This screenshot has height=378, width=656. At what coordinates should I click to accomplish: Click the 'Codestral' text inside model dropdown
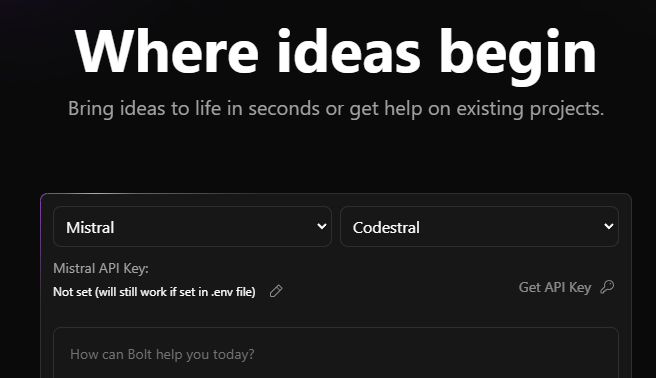pyautogui.click(x=386, y=227)
